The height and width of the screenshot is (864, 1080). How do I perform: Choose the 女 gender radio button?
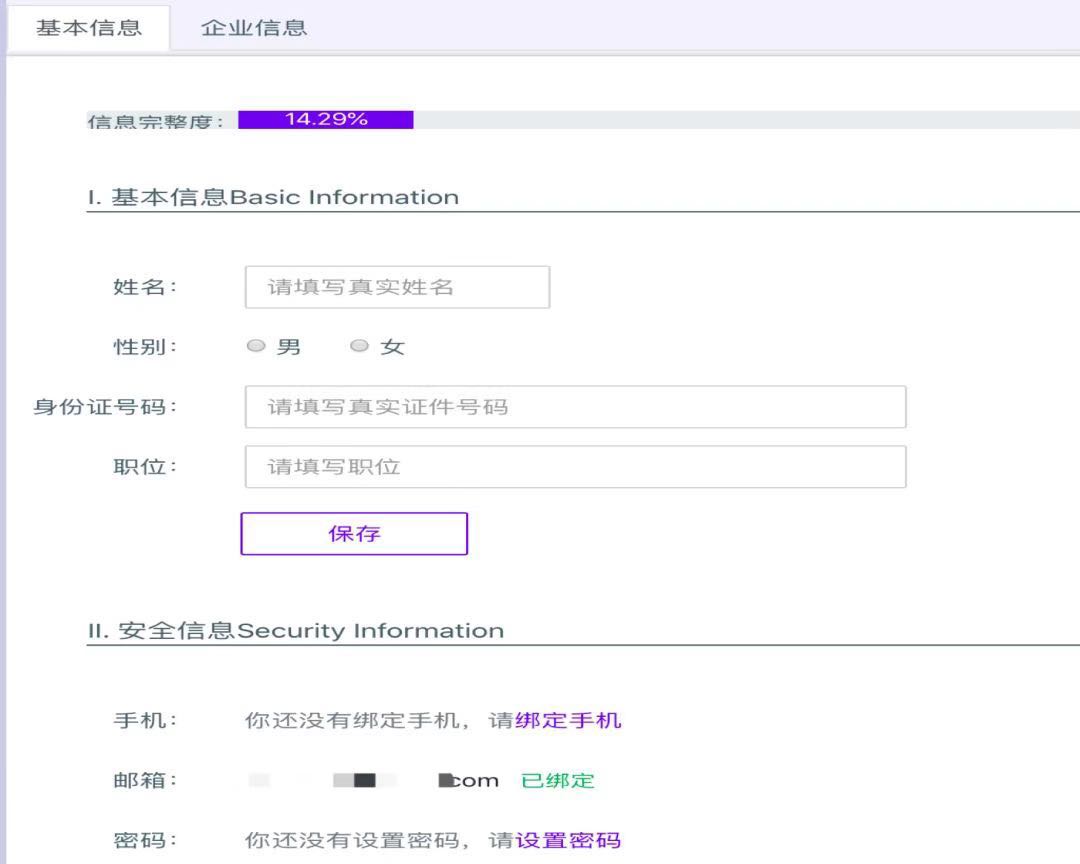[x=360, y=346]
